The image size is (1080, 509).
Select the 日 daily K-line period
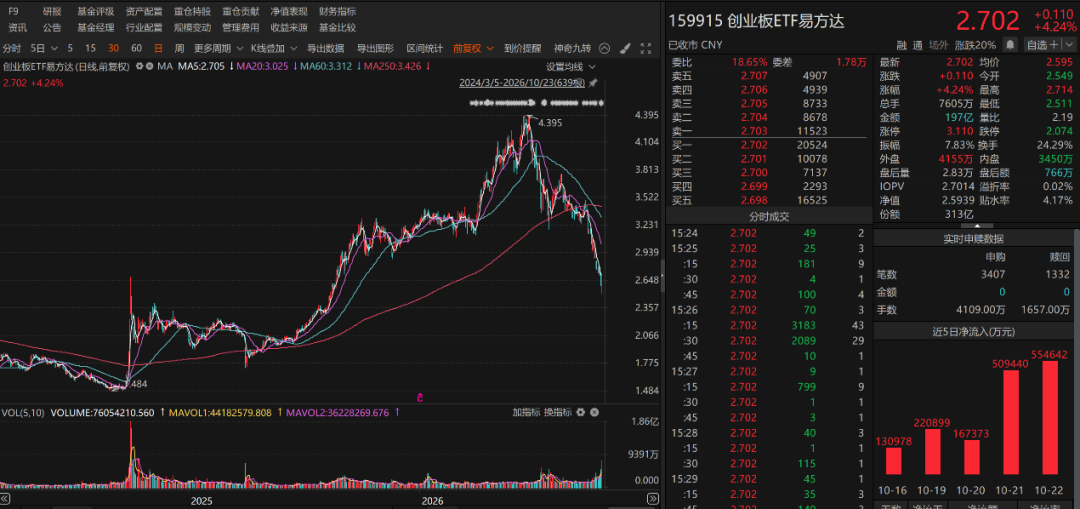(x=158, y=48)
